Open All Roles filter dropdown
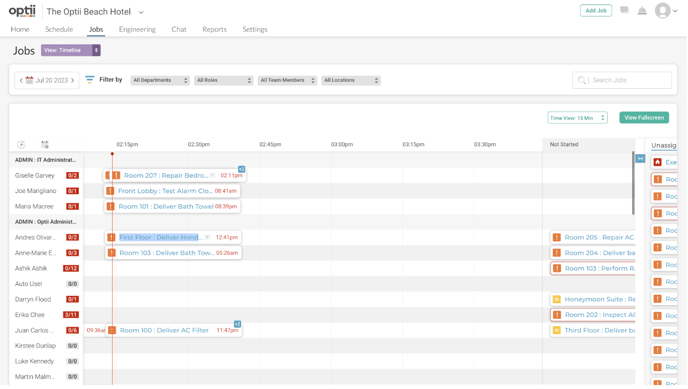 pyautogui.click(x=223, y=80)
